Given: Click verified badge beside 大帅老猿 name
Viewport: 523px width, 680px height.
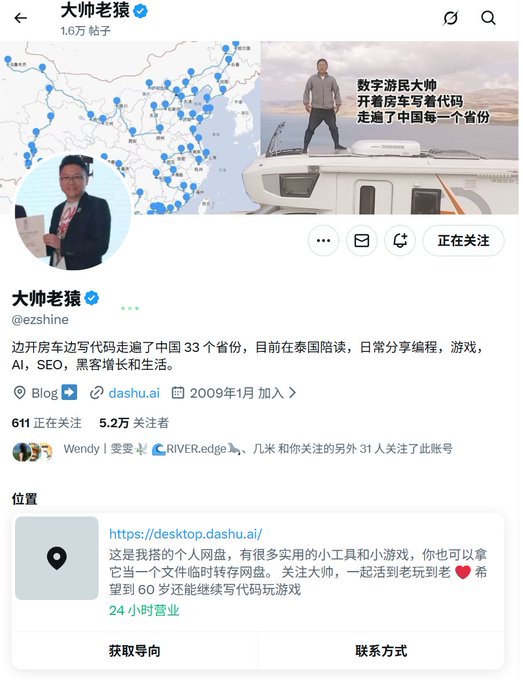Looking at the screenshot, I should [92, 298].
